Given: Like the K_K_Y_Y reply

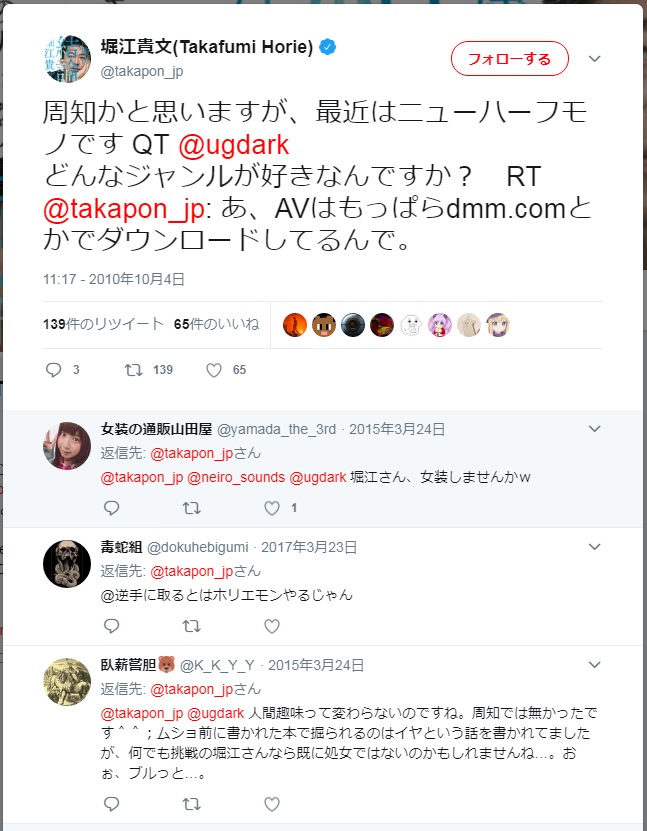Looking at the screenshot, I should pyautogui.click(x=272, y=804).
